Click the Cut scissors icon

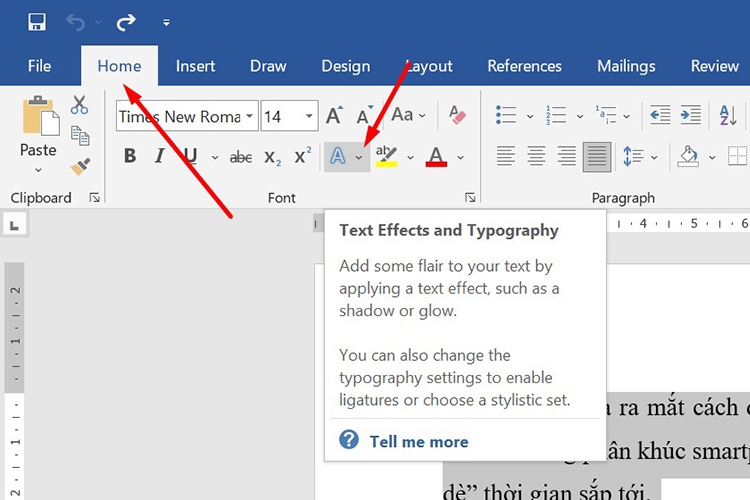79,105
